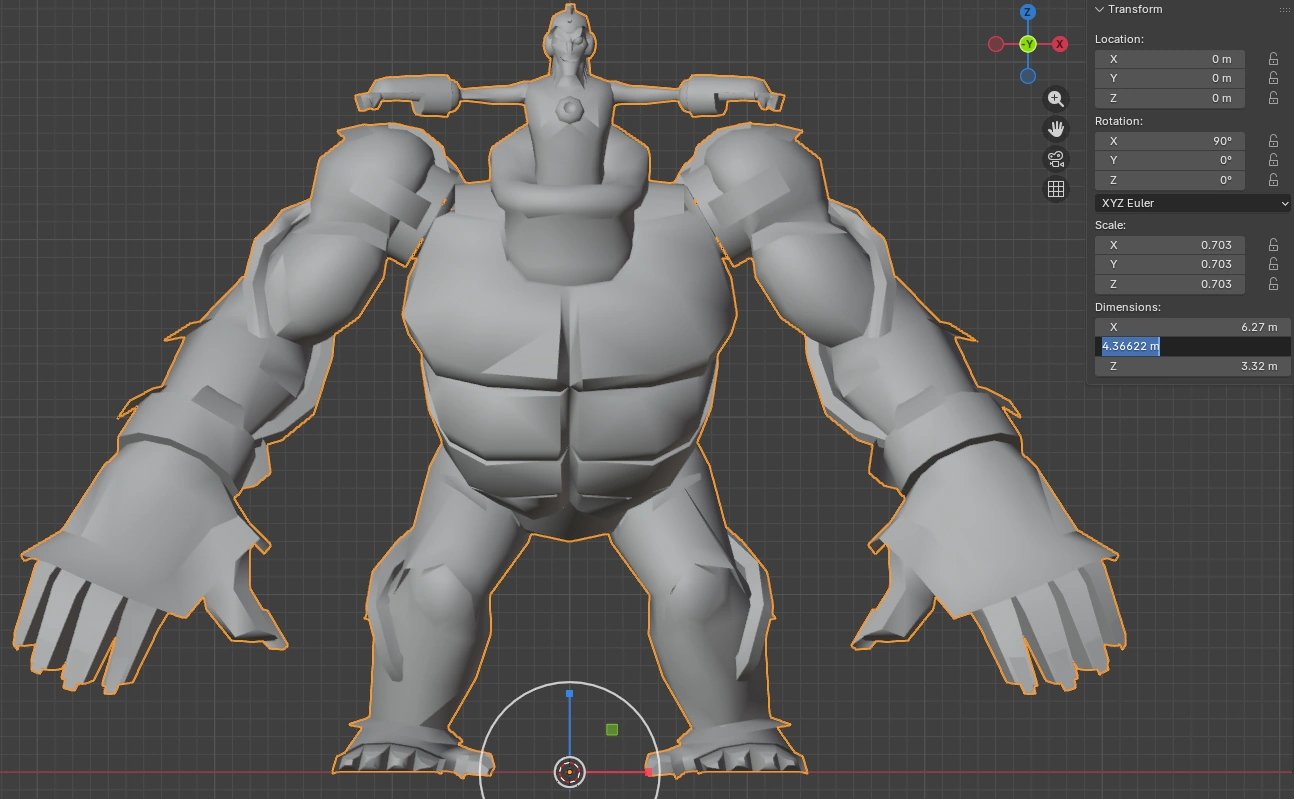This screenshot has width=1294, height=799.
Task: Click the Transform panel drag handle dots
Action: click(x=1284, y=10)
